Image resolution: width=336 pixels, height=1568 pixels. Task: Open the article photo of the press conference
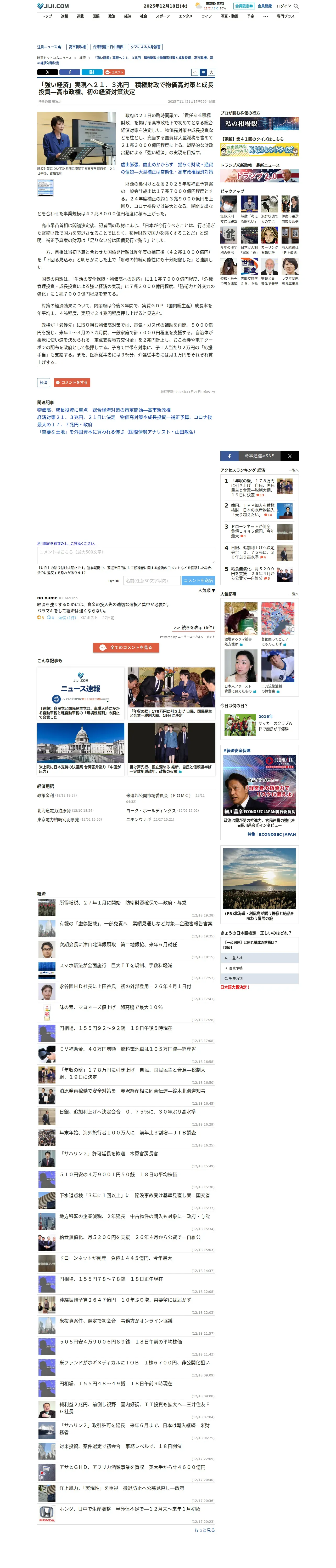click(76, 139)
